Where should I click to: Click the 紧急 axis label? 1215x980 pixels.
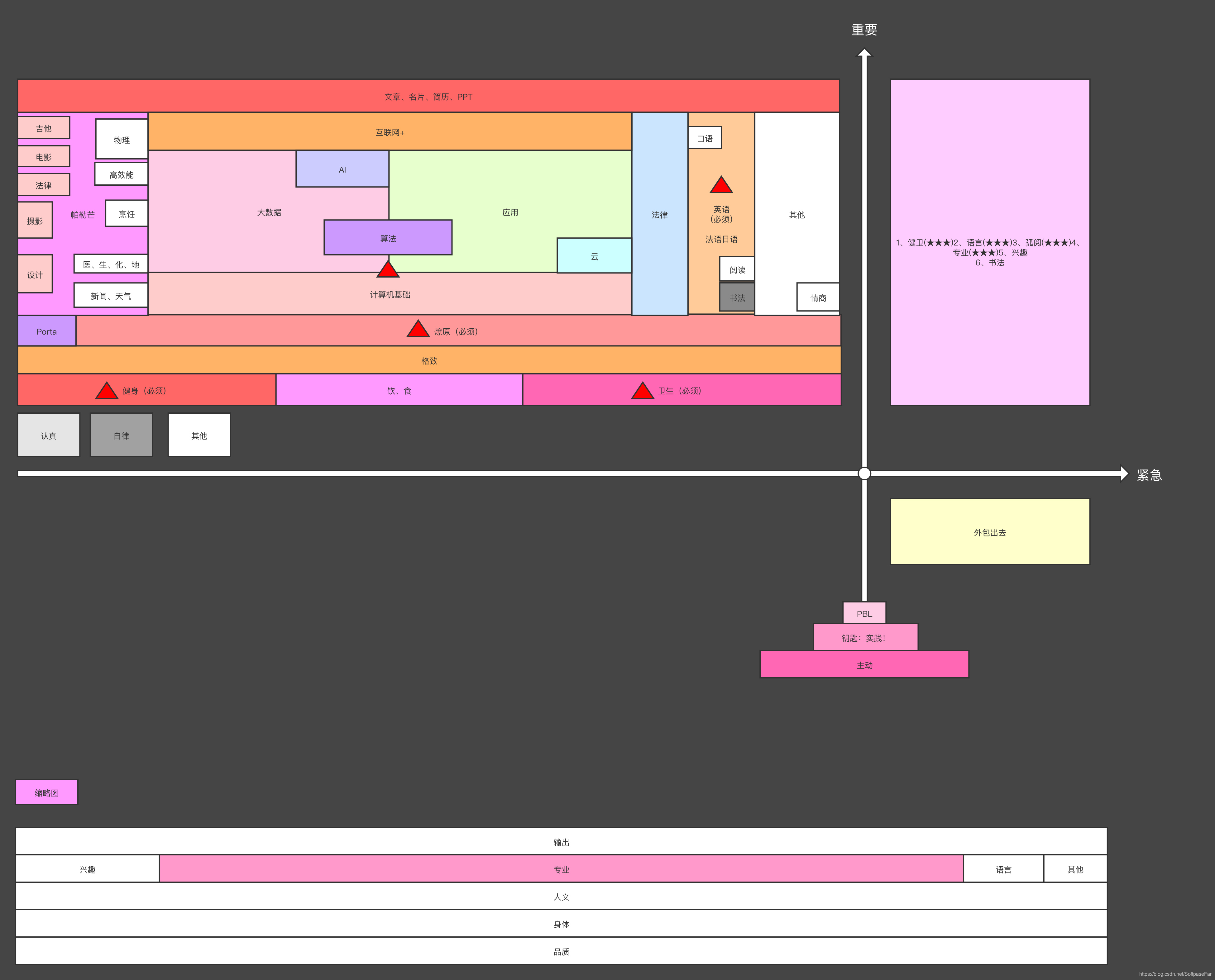[x=1150, y=475]
